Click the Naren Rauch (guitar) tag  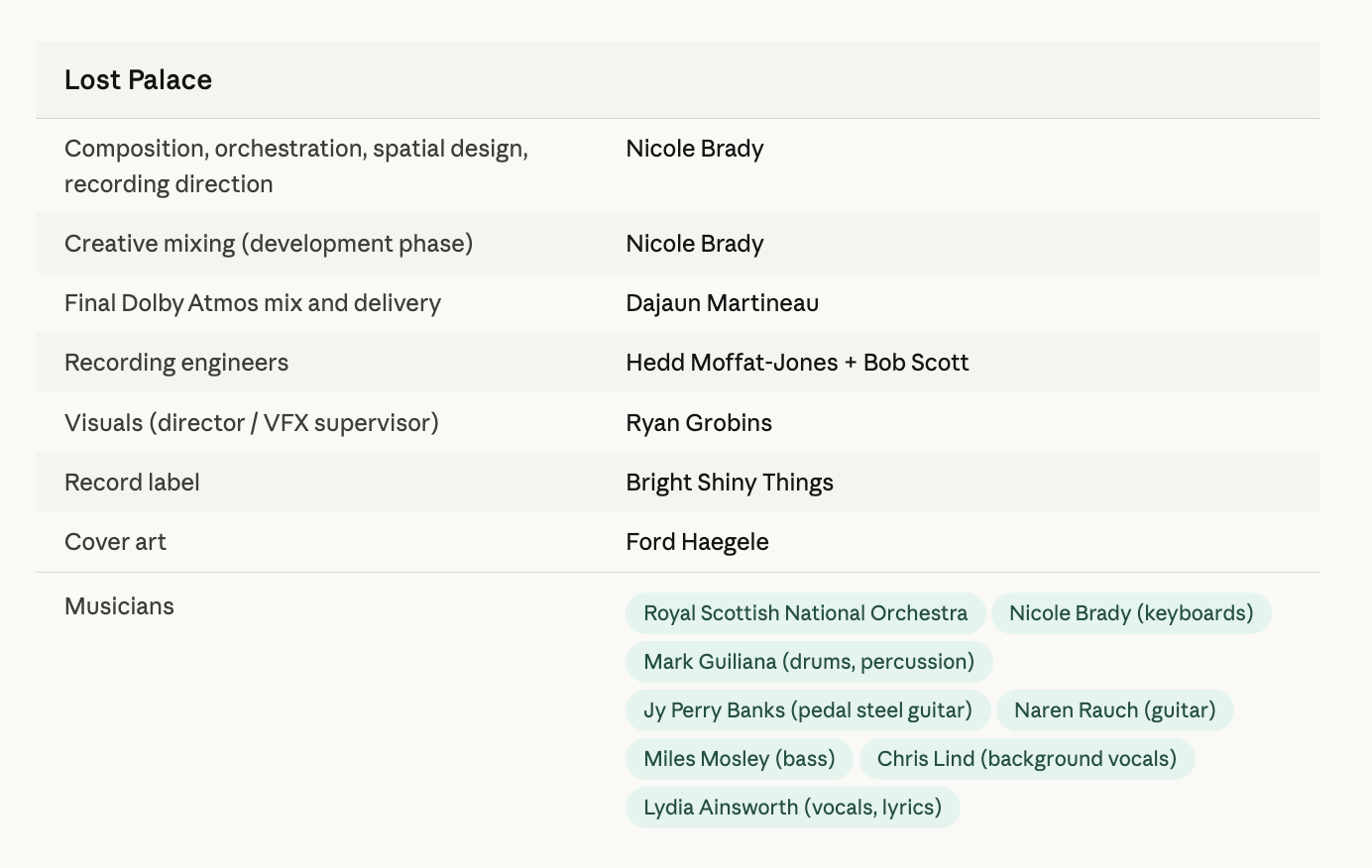point(1114,710)
